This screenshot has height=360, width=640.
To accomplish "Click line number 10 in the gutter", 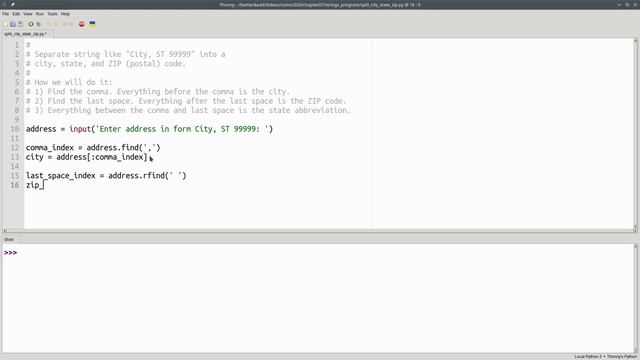I will [15, 129].
